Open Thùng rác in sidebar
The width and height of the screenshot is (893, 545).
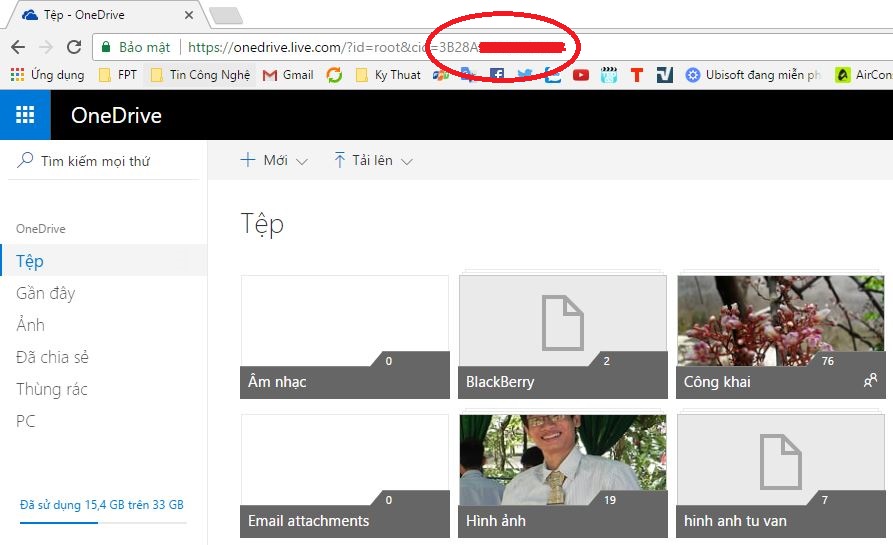(x=51, y=389)
